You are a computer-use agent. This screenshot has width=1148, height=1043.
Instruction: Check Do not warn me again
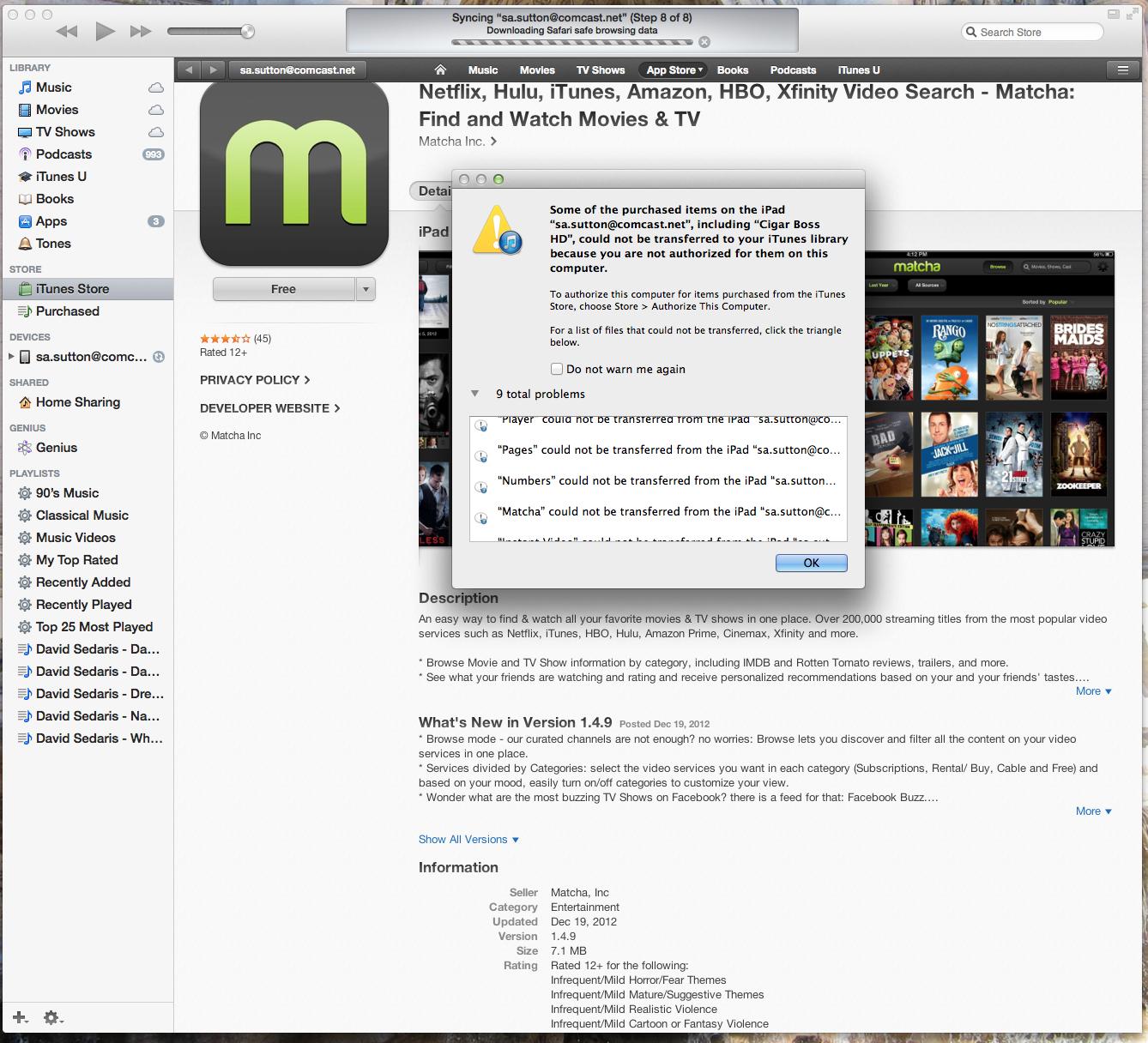557,369
